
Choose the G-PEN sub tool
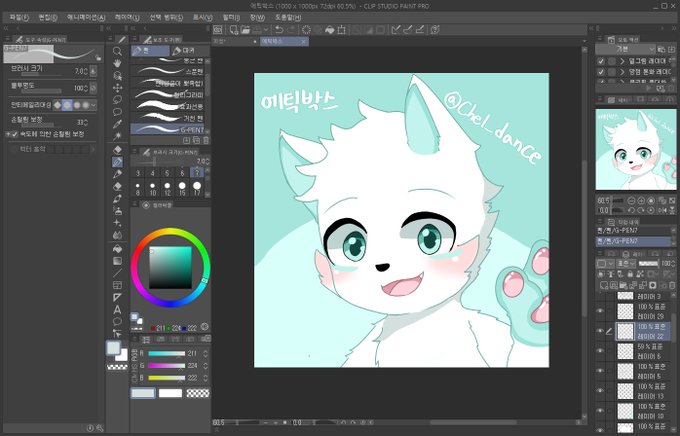169,129
